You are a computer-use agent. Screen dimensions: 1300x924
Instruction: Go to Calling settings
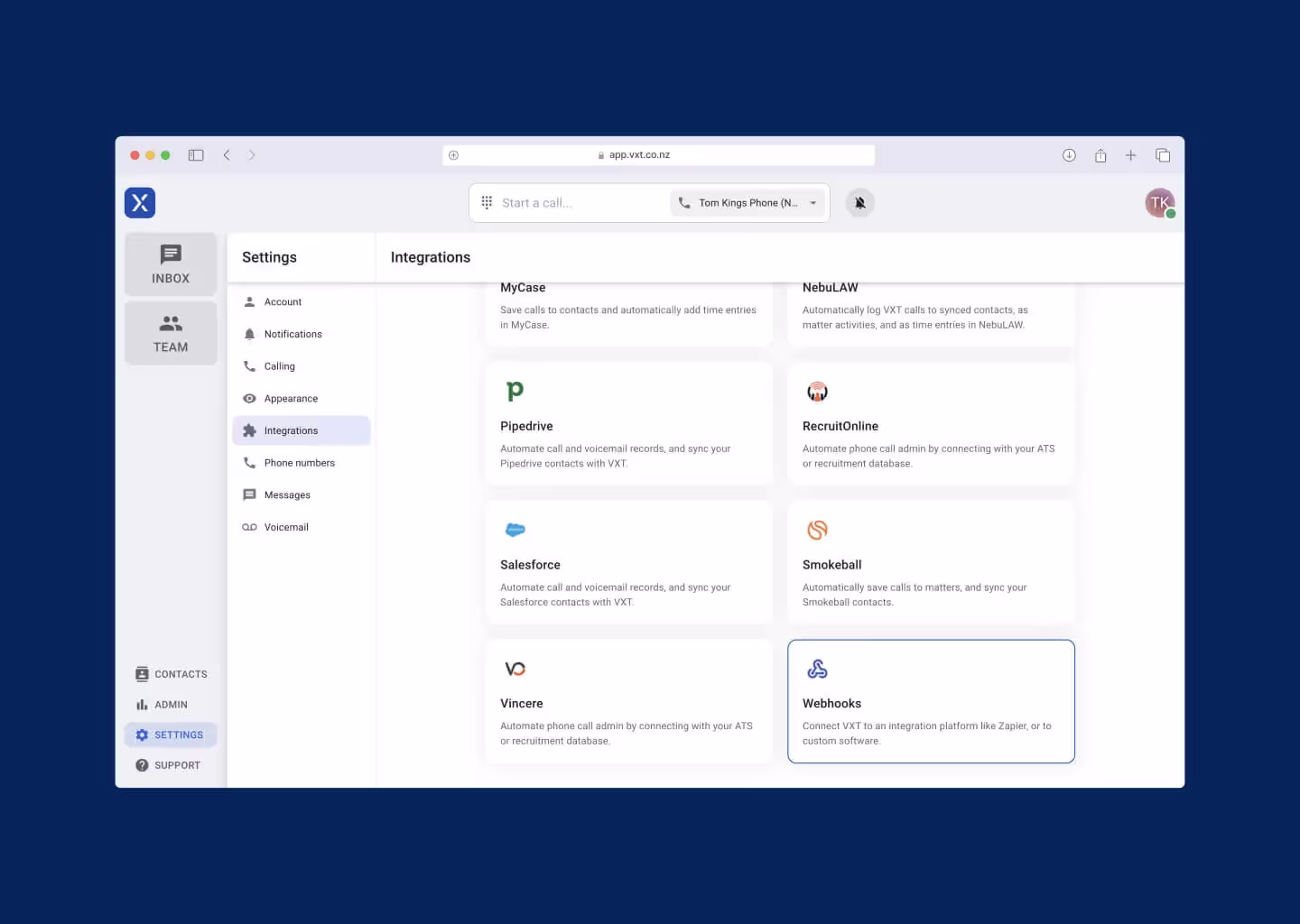tap(302, 366)
